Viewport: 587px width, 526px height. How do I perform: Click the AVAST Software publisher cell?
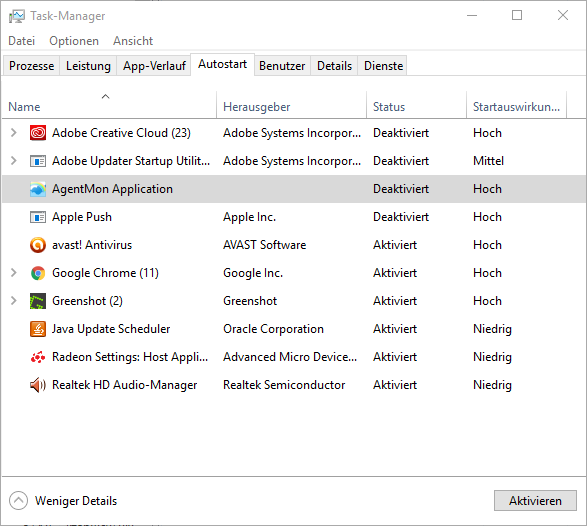click(264, 245)
